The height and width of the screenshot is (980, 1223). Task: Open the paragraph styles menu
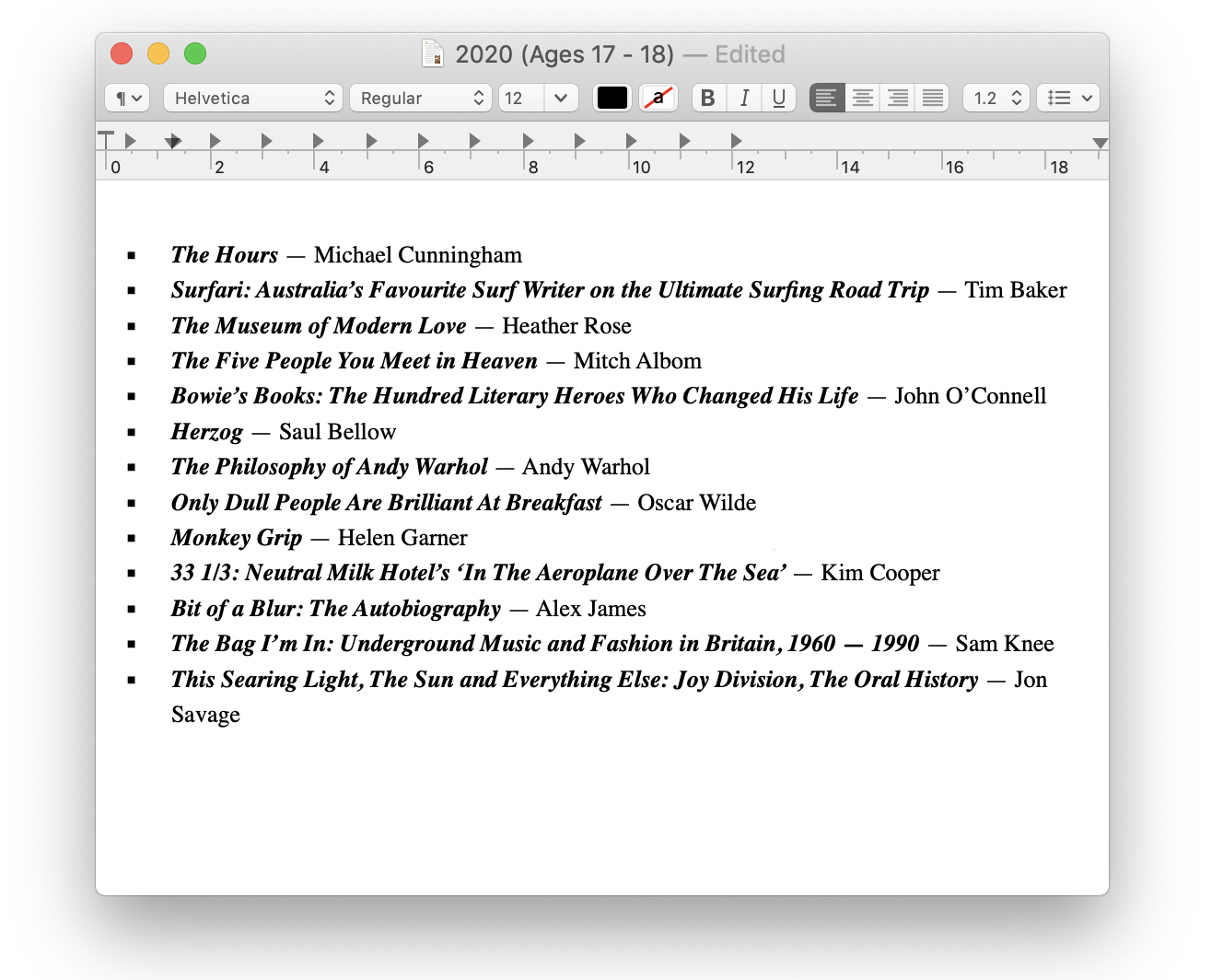coord(127,98)
